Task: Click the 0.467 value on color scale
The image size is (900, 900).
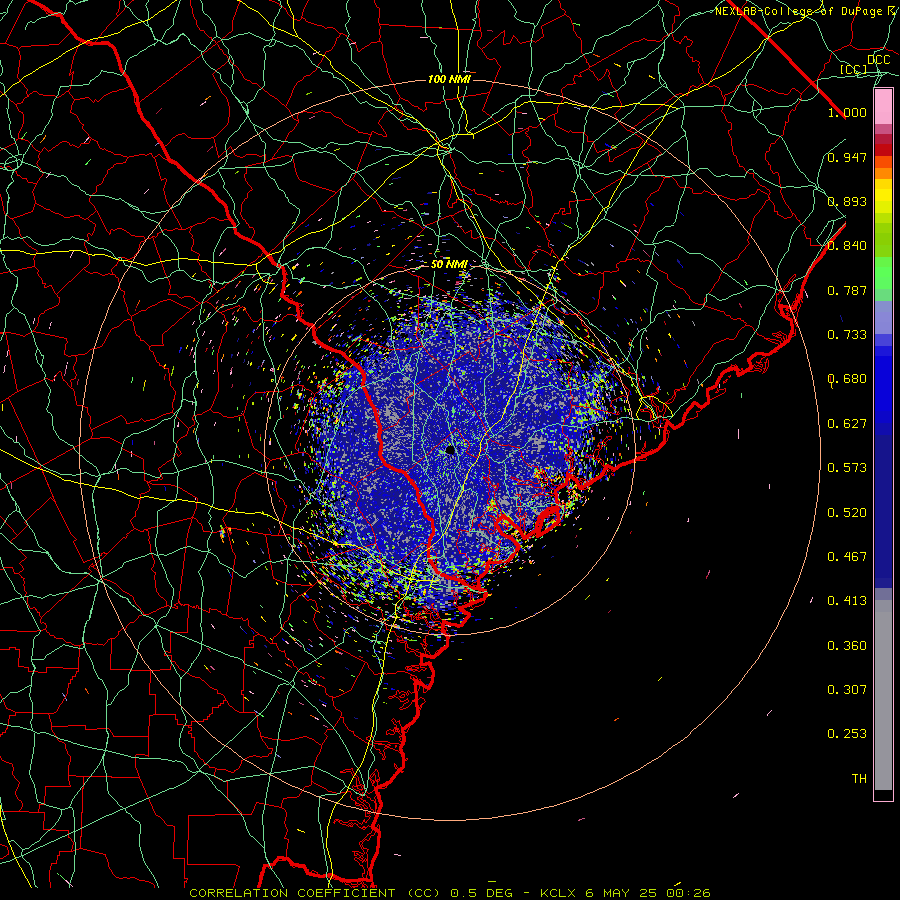Action: tap(847, 557)
